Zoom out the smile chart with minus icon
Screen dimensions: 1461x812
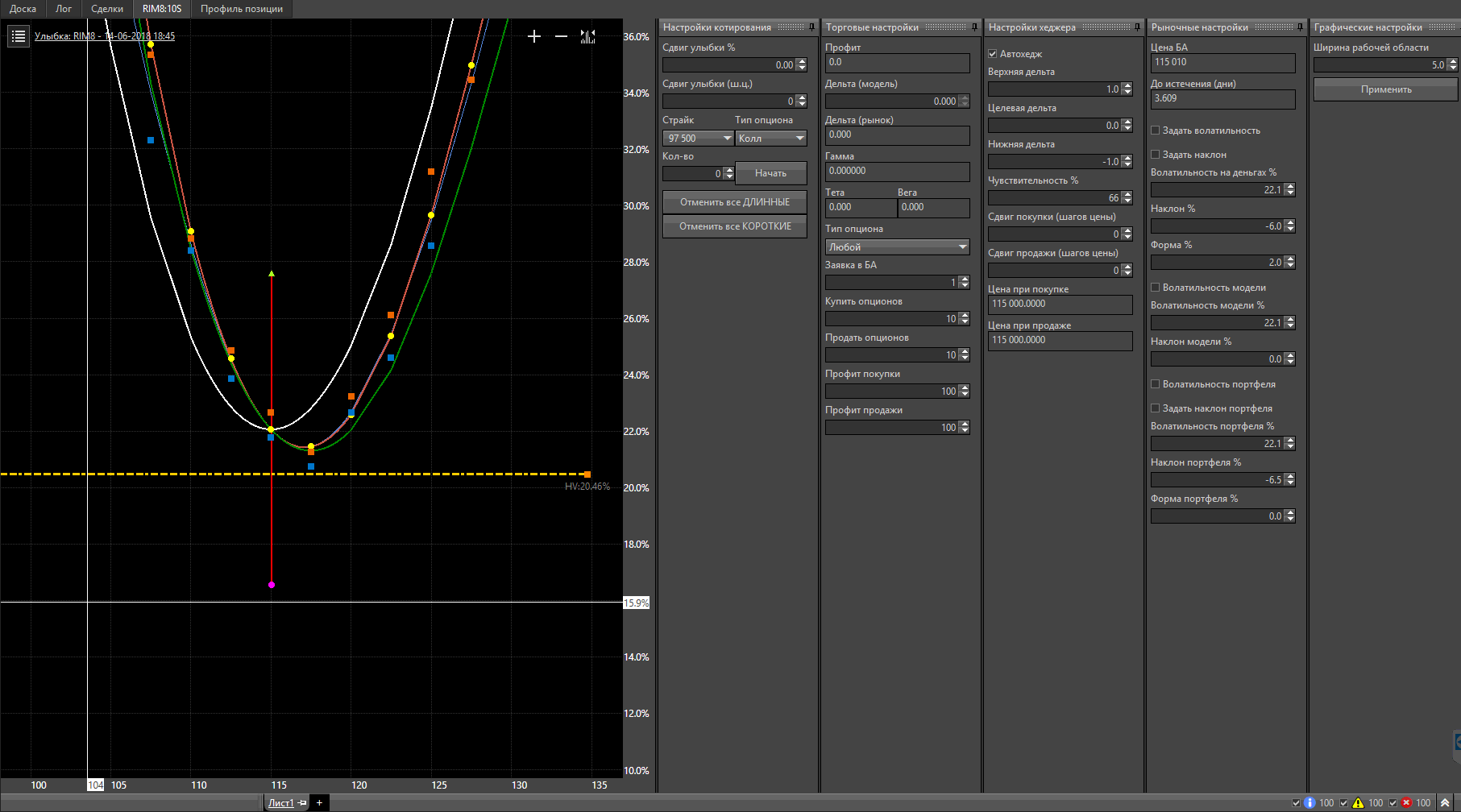click(x=561, y=36)
